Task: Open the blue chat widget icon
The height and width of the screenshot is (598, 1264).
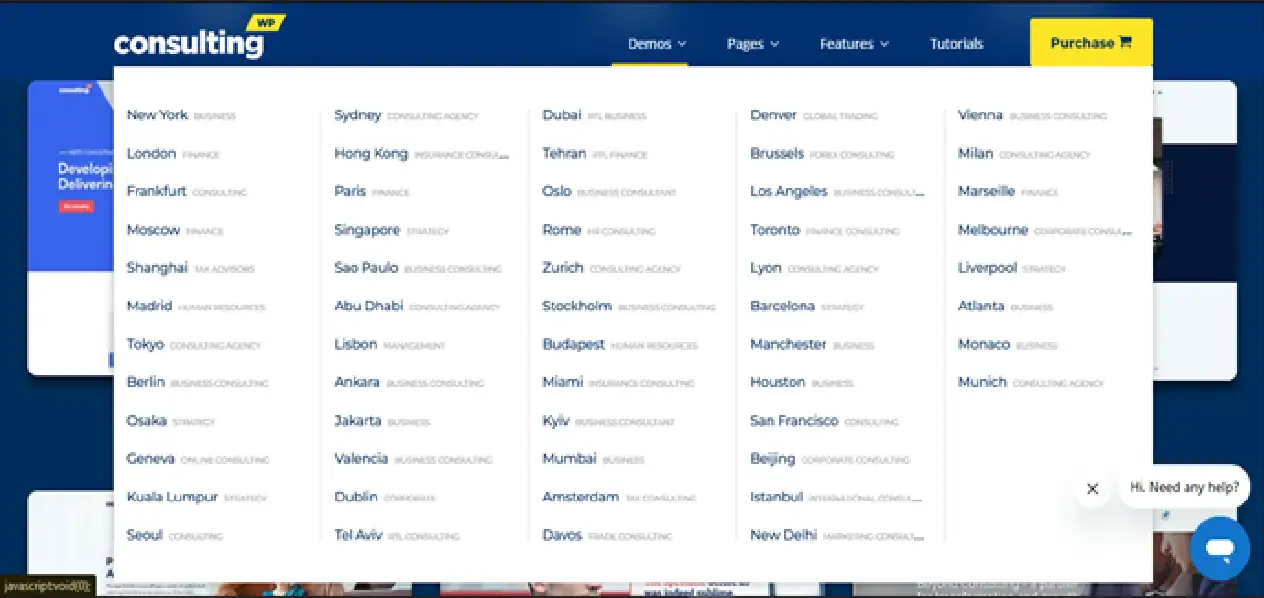Action: pyautogui.click(x=1219, y=548)
